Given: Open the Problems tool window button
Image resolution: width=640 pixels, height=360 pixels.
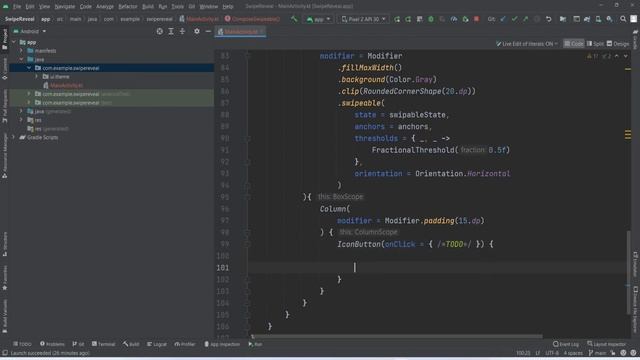Looking at the screenshot, I should (52, 344).
